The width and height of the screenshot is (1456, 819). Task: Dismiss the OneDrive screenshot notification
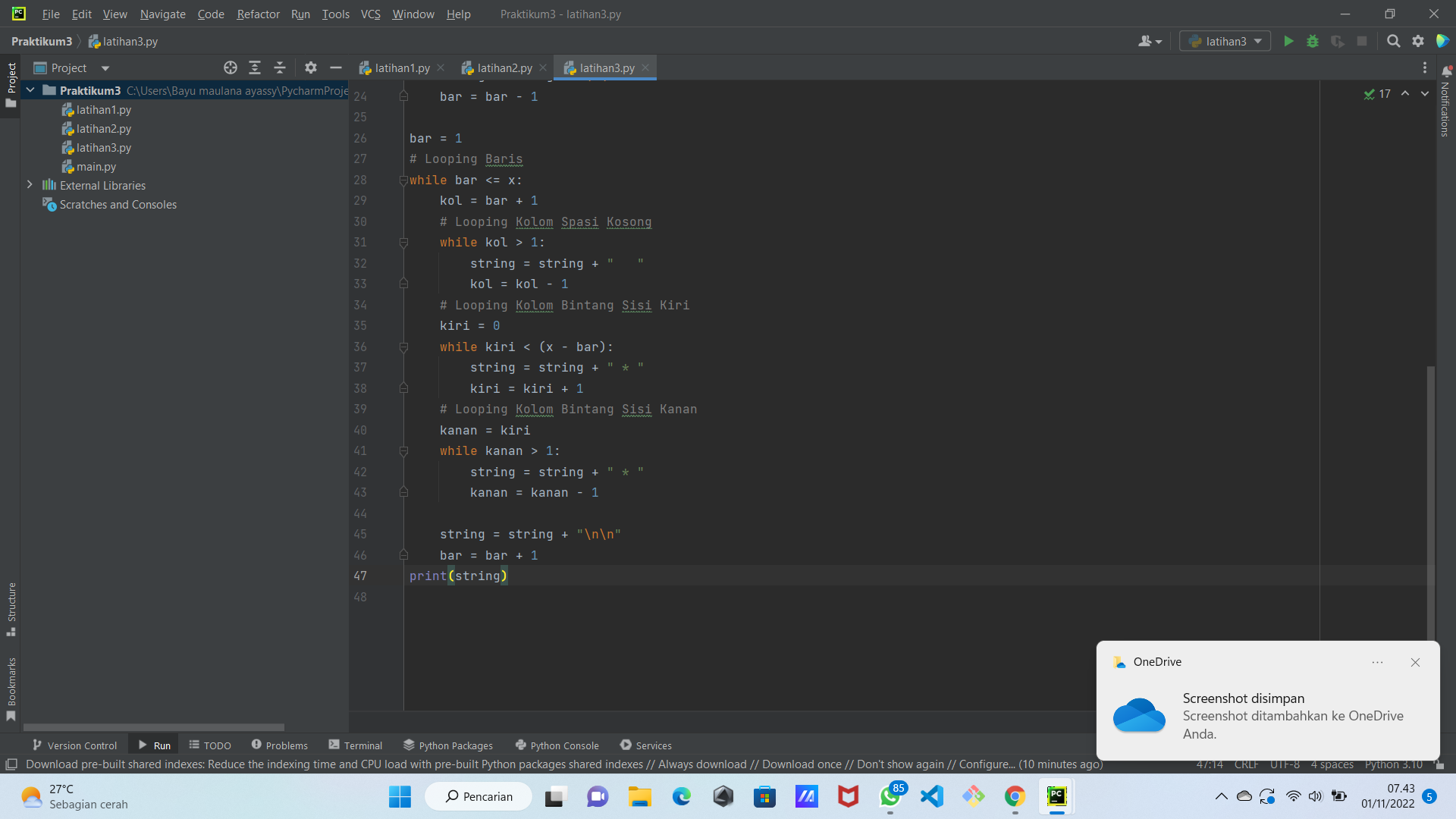(1414, 662)
